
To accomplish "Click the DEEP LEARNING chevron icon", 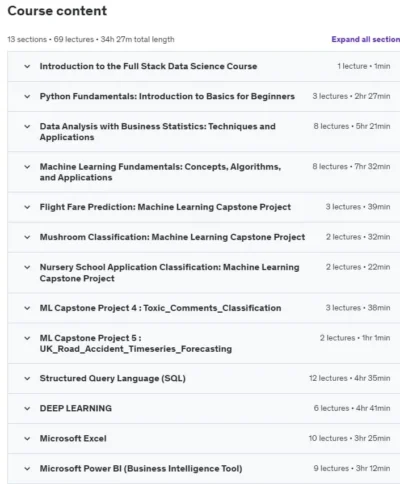I will pyautogui.click(x=27, y=408).
